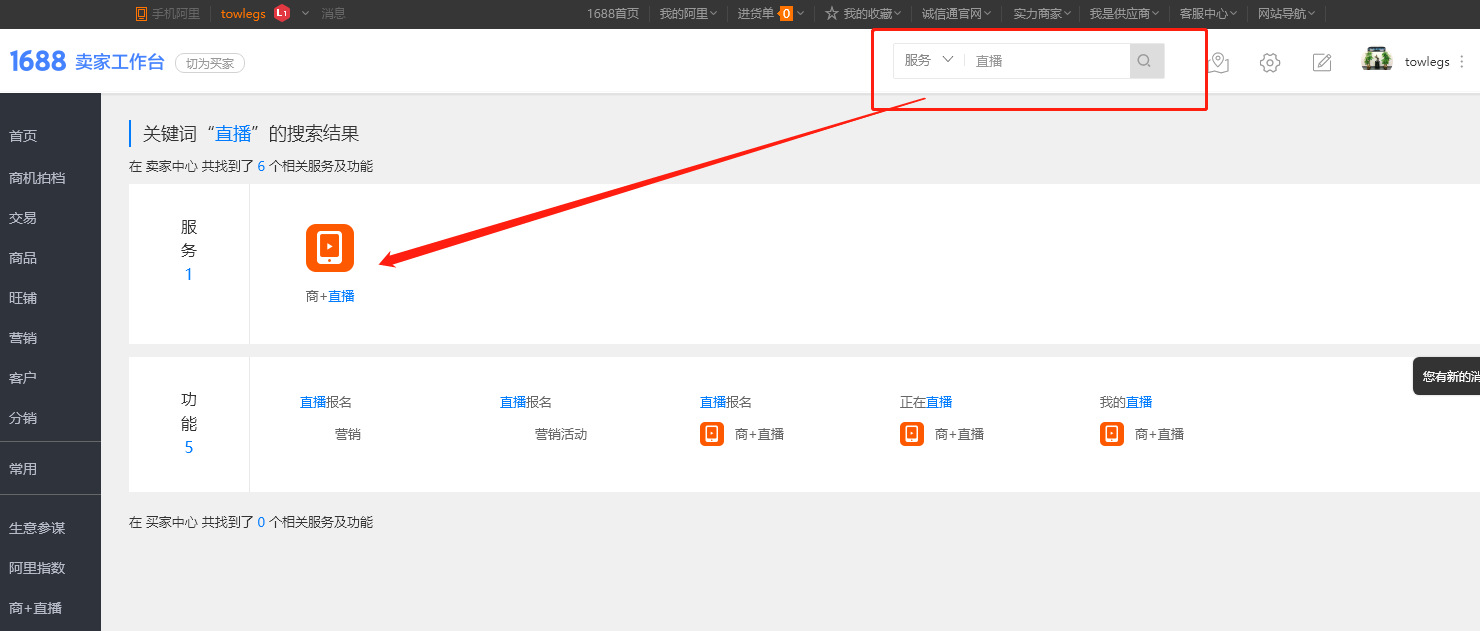Image resolution: width=1480 pixels, height=631 pixels.
Task: Click the 消息 link in top bar
Action: click(x=333, y=14)
